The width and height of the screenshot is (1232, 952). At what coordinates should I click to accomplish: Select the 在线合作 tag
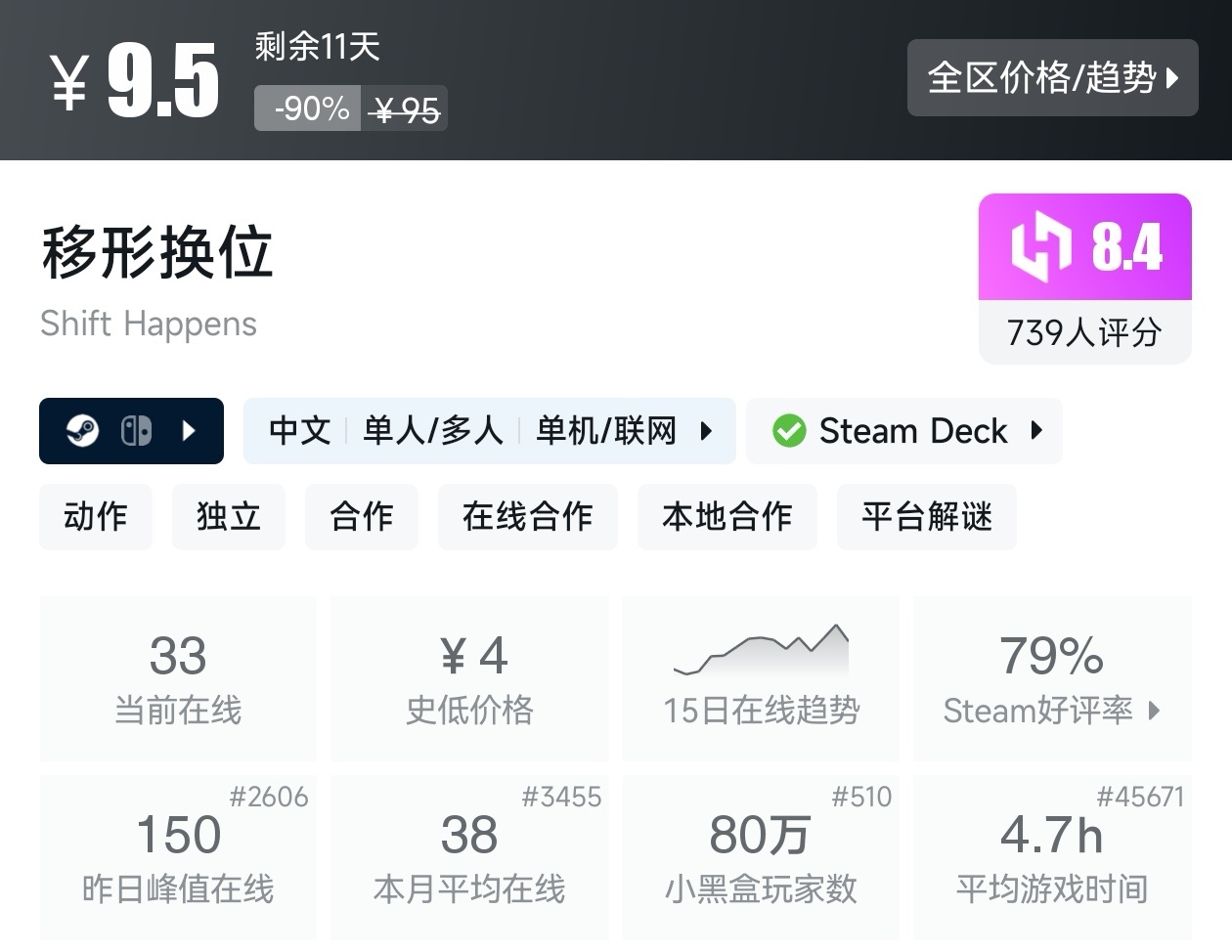(528, 516)
